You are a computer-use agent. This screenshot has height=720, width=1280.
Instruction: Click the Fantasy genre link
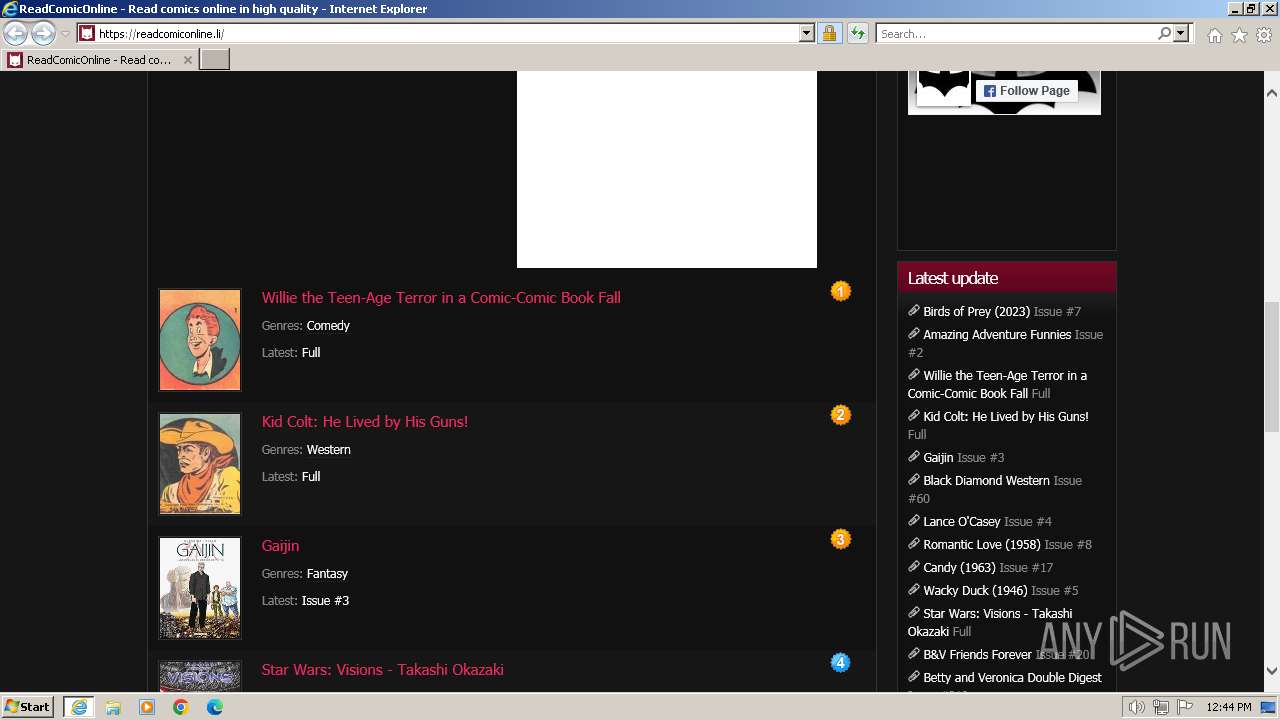[327, 573]
